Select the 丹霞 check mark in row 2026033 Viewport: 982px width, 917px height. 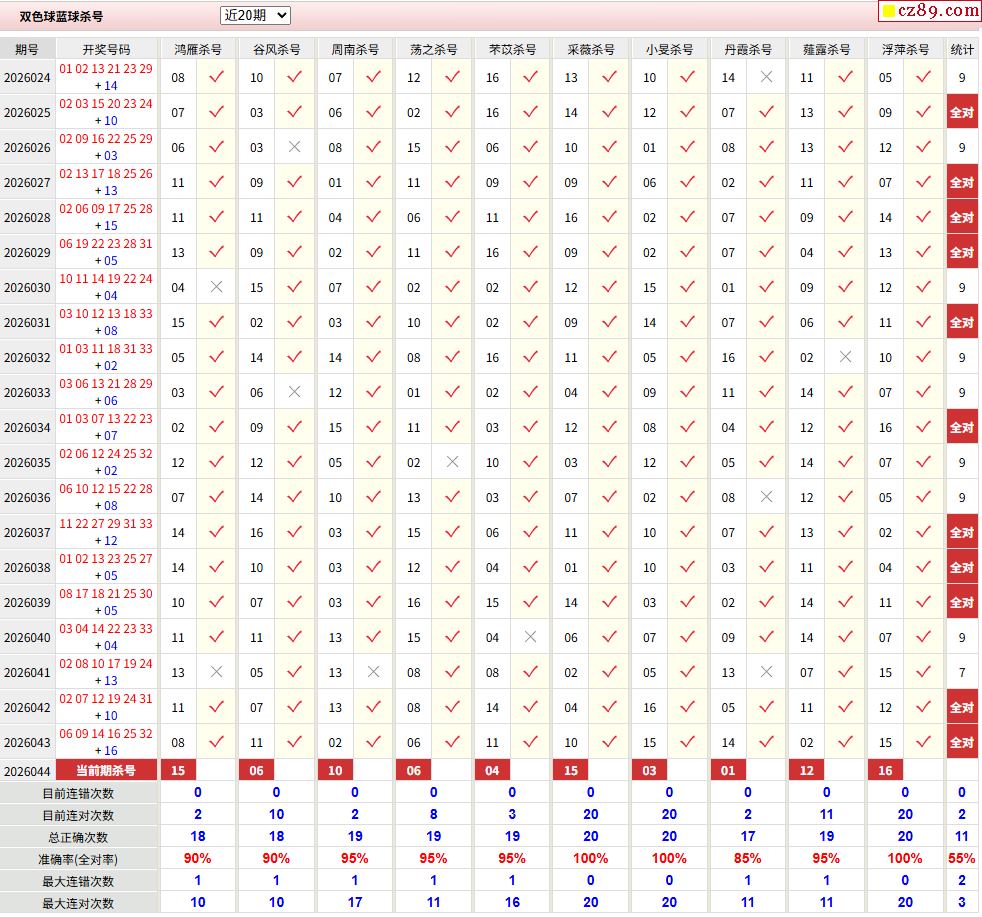tap(767, 392)
